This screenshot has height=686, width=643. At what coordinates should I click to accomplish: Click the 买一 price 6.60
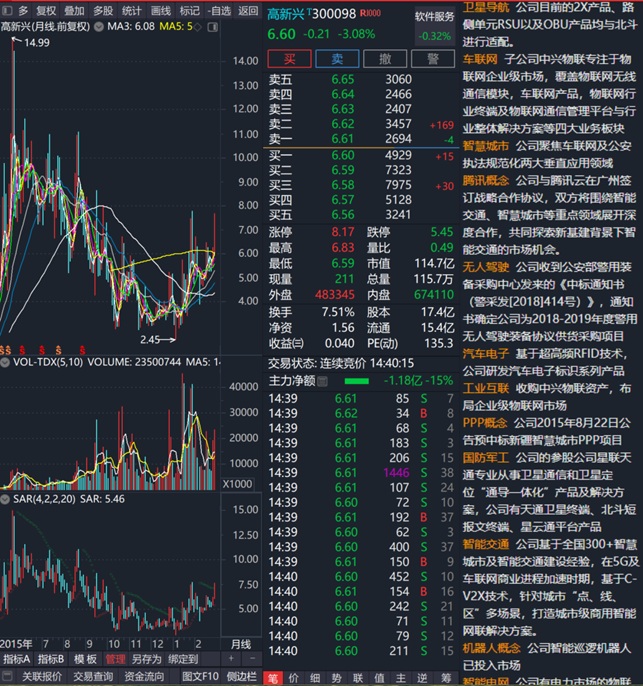(x=342, y=155)
